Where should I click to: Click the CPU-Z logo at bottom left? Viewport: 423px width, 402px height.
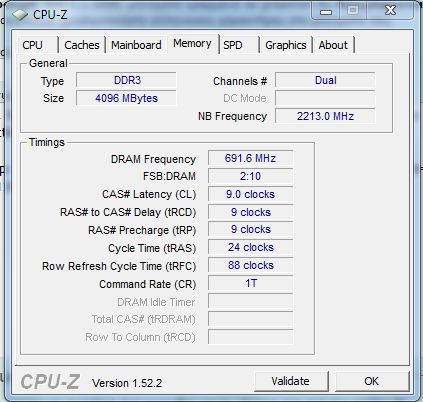tap(50, 382)
